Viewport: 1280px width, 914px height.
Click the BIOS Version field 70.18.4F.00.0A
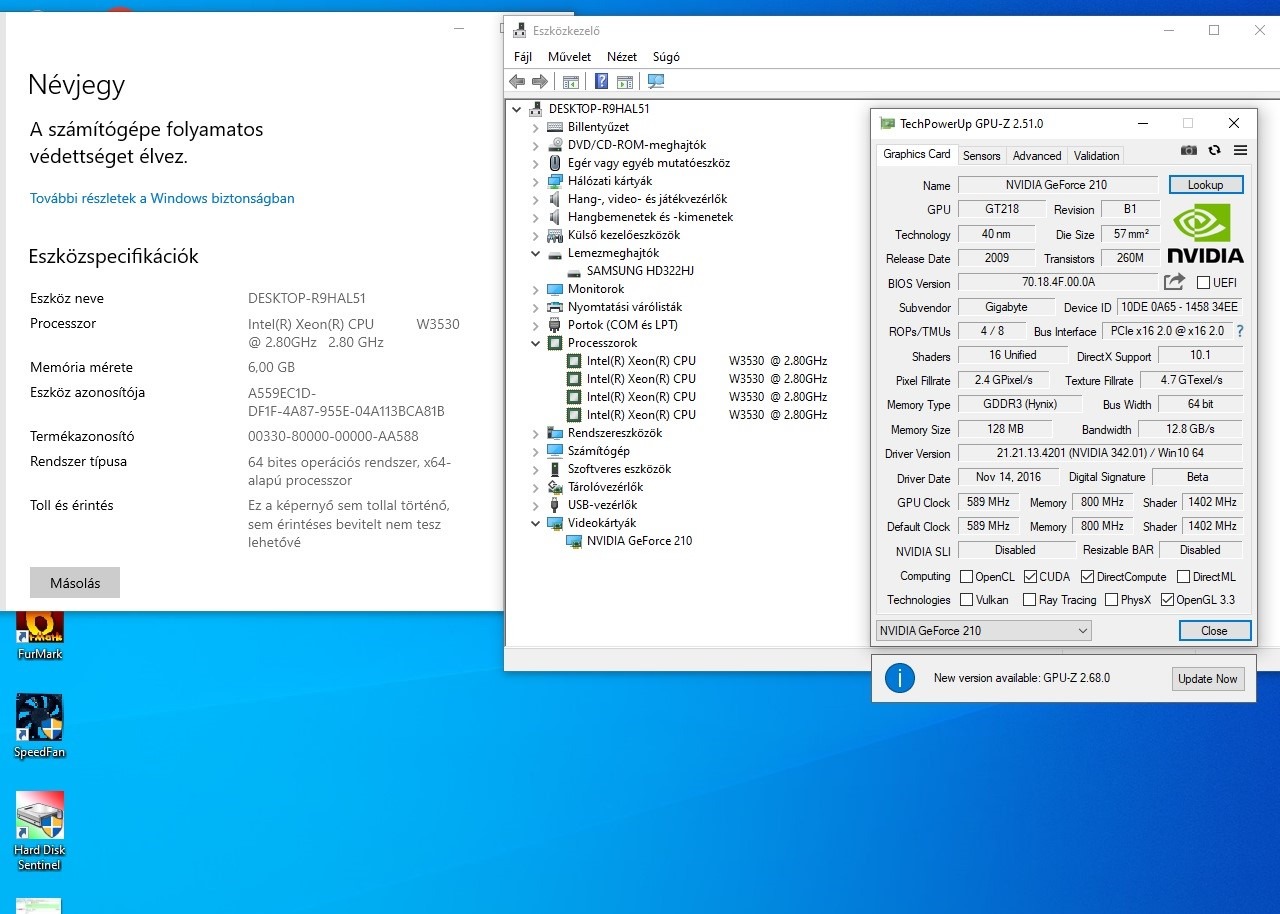1058,283
